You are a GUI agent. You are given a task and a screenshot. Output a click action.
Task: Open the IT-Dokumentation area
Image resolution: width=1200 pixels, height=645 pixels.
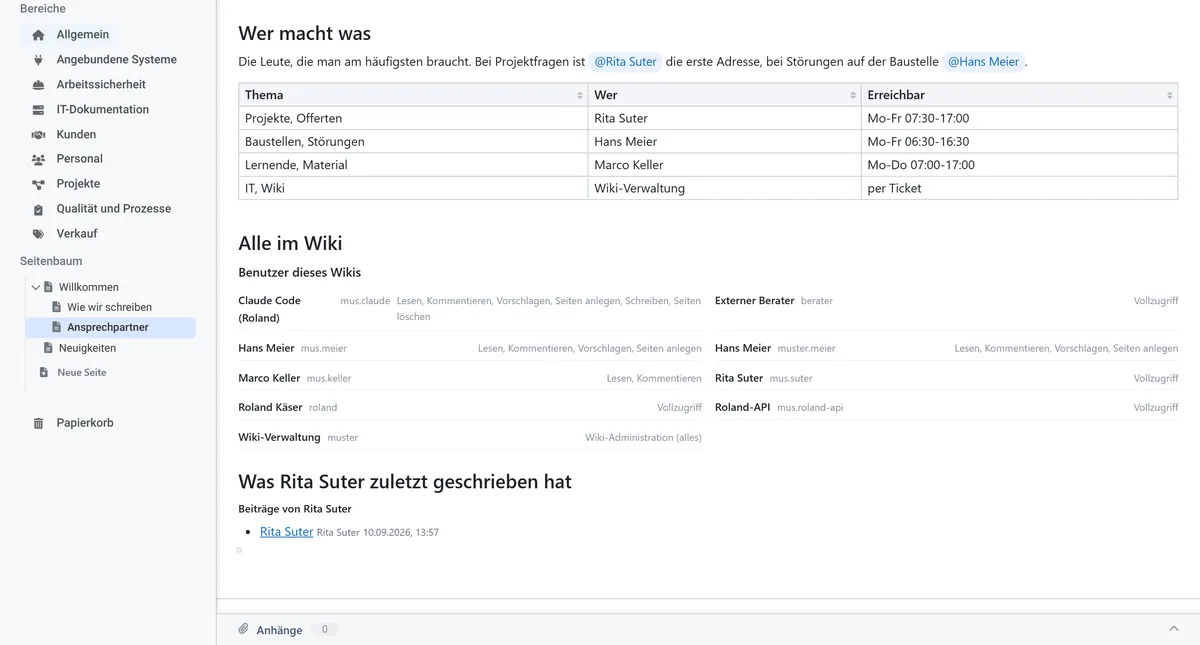click(103, 110)
